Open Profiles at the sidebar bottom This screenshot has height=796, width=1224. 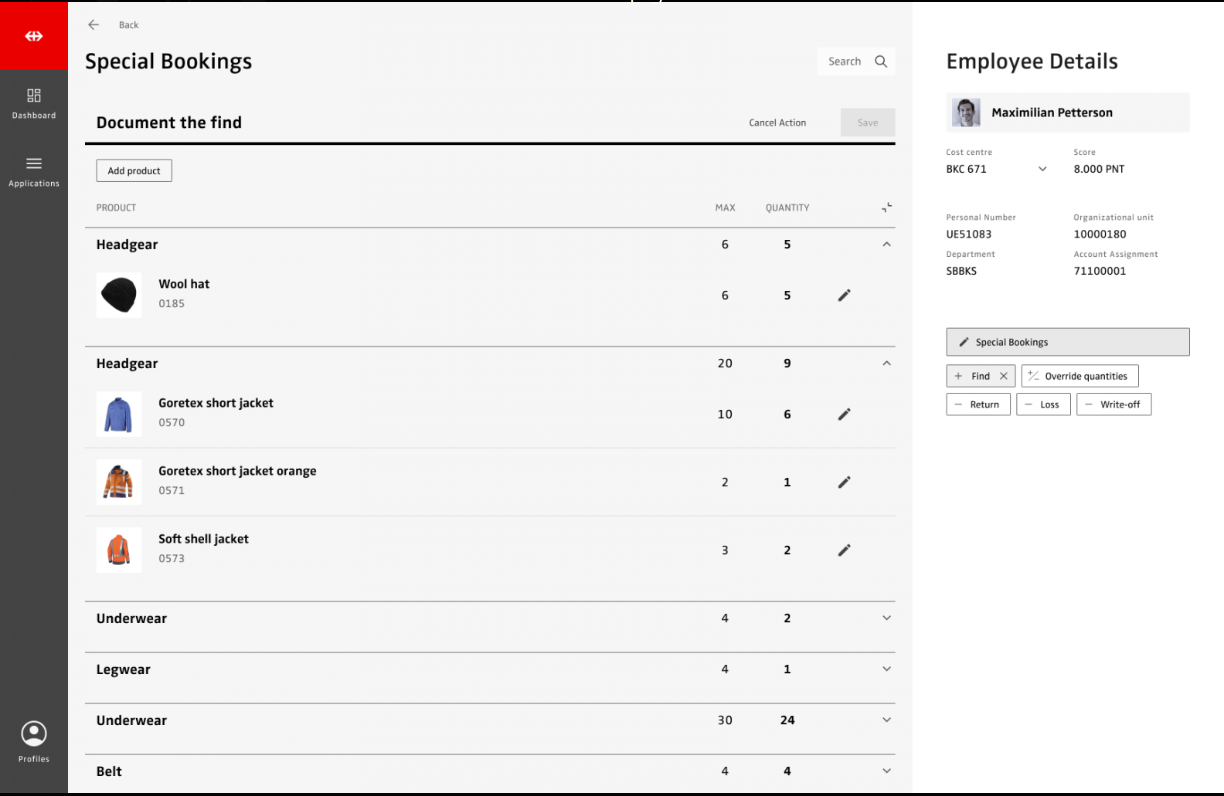coord(34,742)
